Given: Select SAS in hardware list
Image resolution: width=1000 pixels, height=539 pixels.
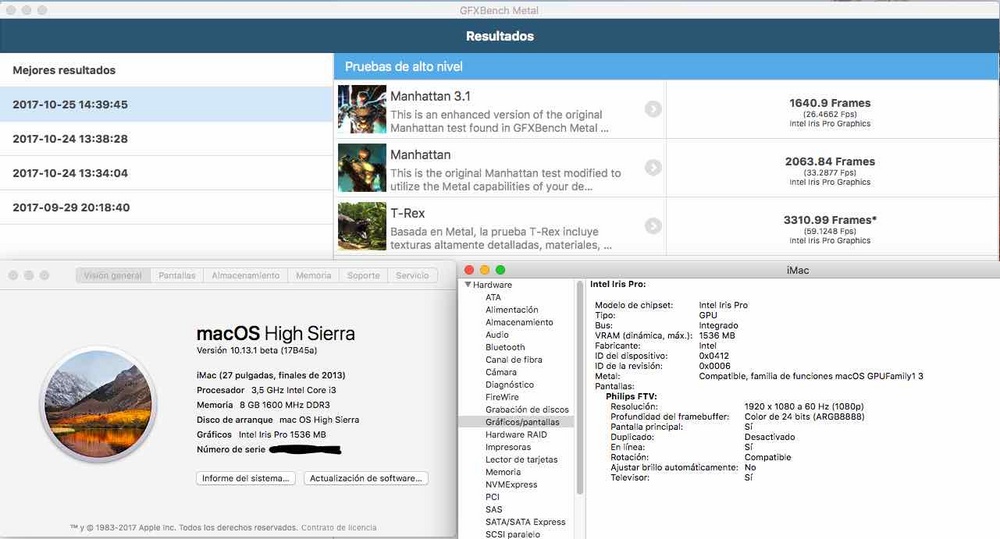Looking at the screenshot, I should coord(494,509).
